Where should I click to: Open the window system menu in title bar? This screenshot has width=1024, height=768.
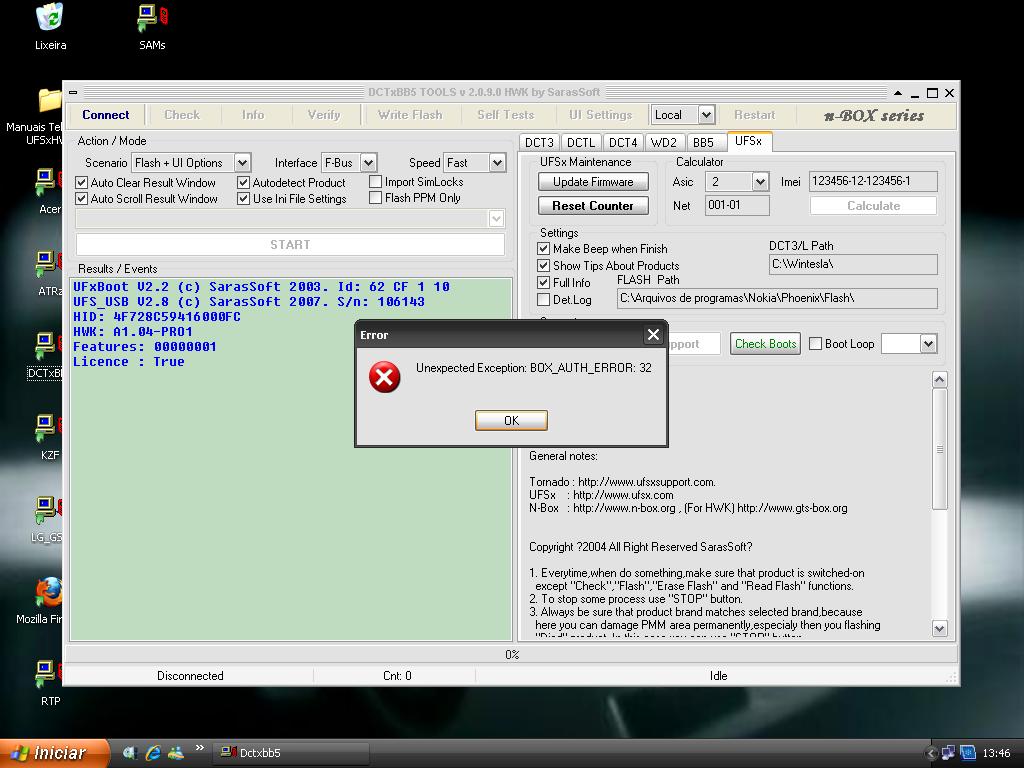(73, 93)
